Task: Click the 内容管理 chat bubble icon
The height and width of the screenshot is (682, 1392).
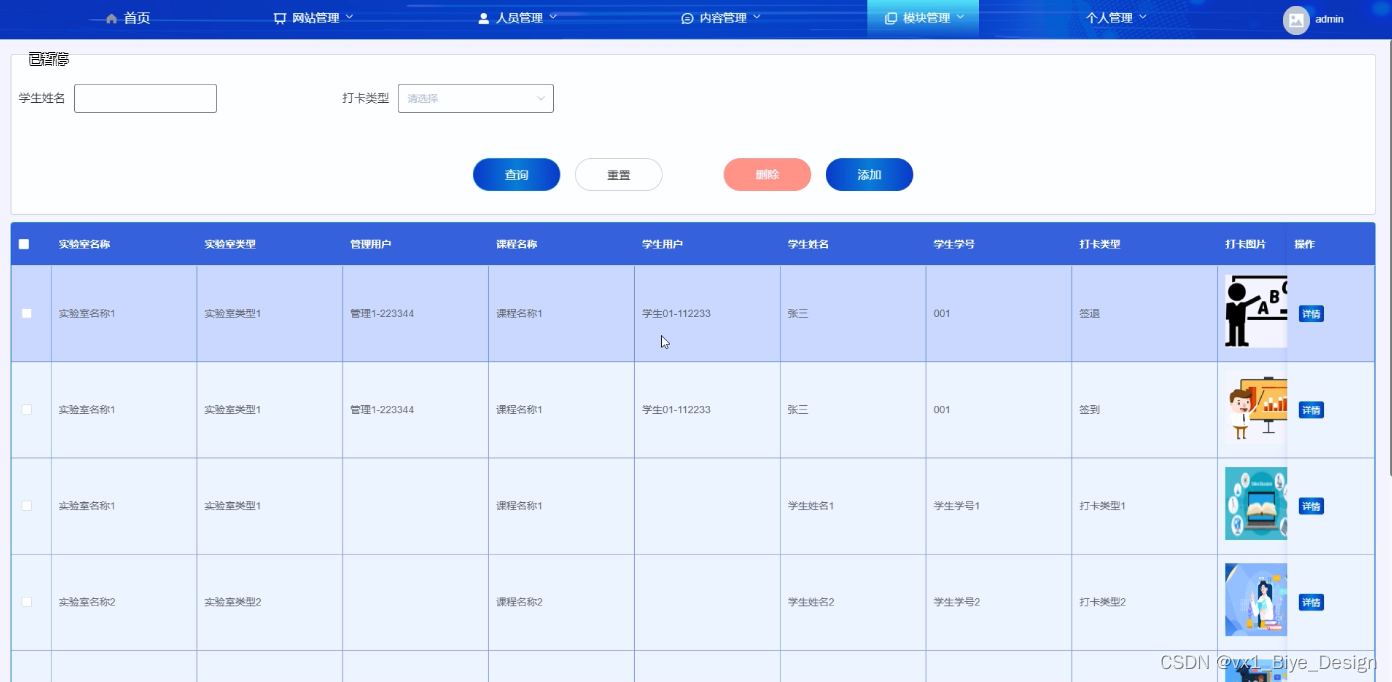Action: pyautogui.click(x=687, y=18)
